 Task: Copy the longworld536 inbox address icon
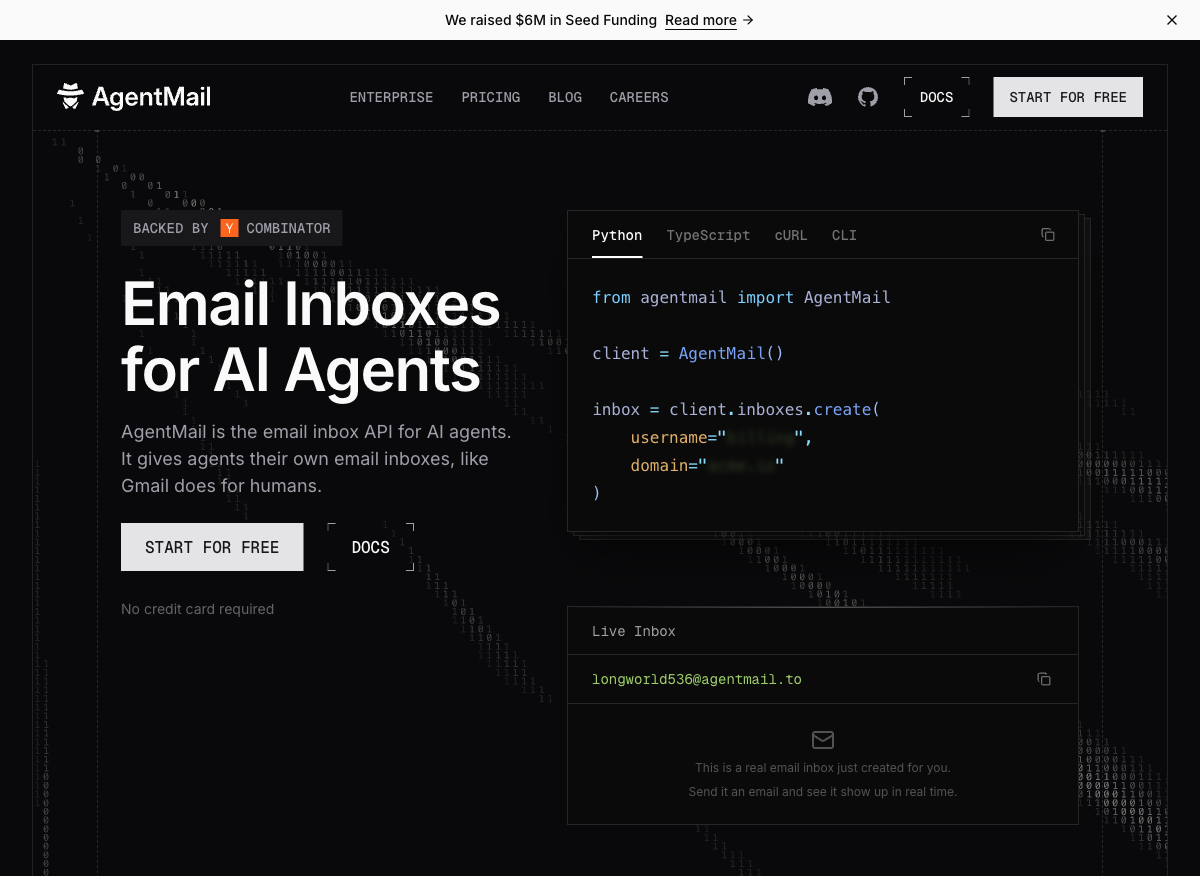(1044, 679)
